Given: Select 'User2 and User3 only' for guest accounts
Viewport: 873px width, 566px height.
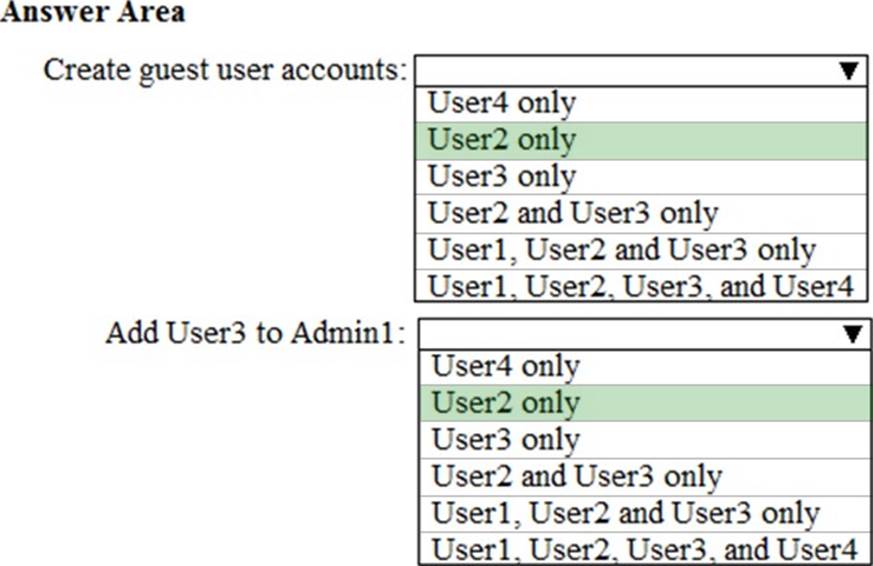Looking at the screenshot, I should click(x=573, y=213).
